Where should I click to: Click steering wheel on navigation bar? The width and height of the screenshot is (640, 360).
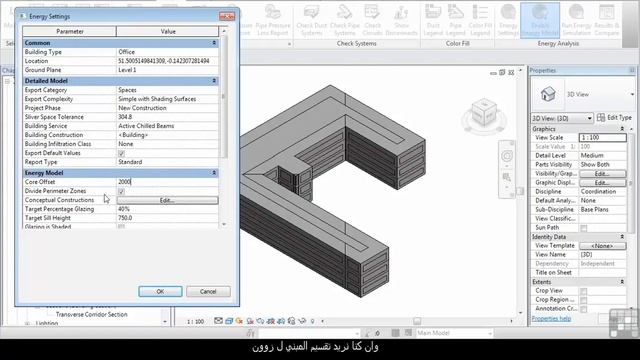pyautogui.click(x=507, y=156)
